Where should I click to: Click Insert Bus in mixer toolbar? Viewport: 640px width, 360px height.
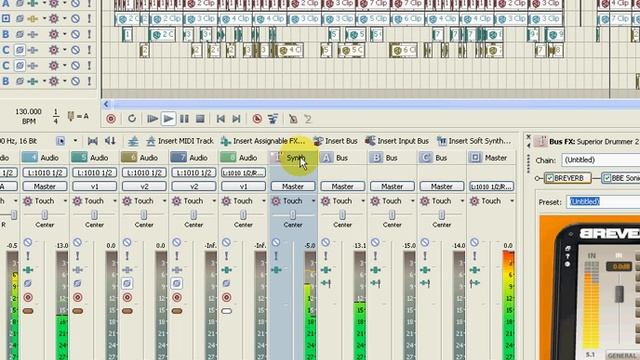[x=336, y=141]
